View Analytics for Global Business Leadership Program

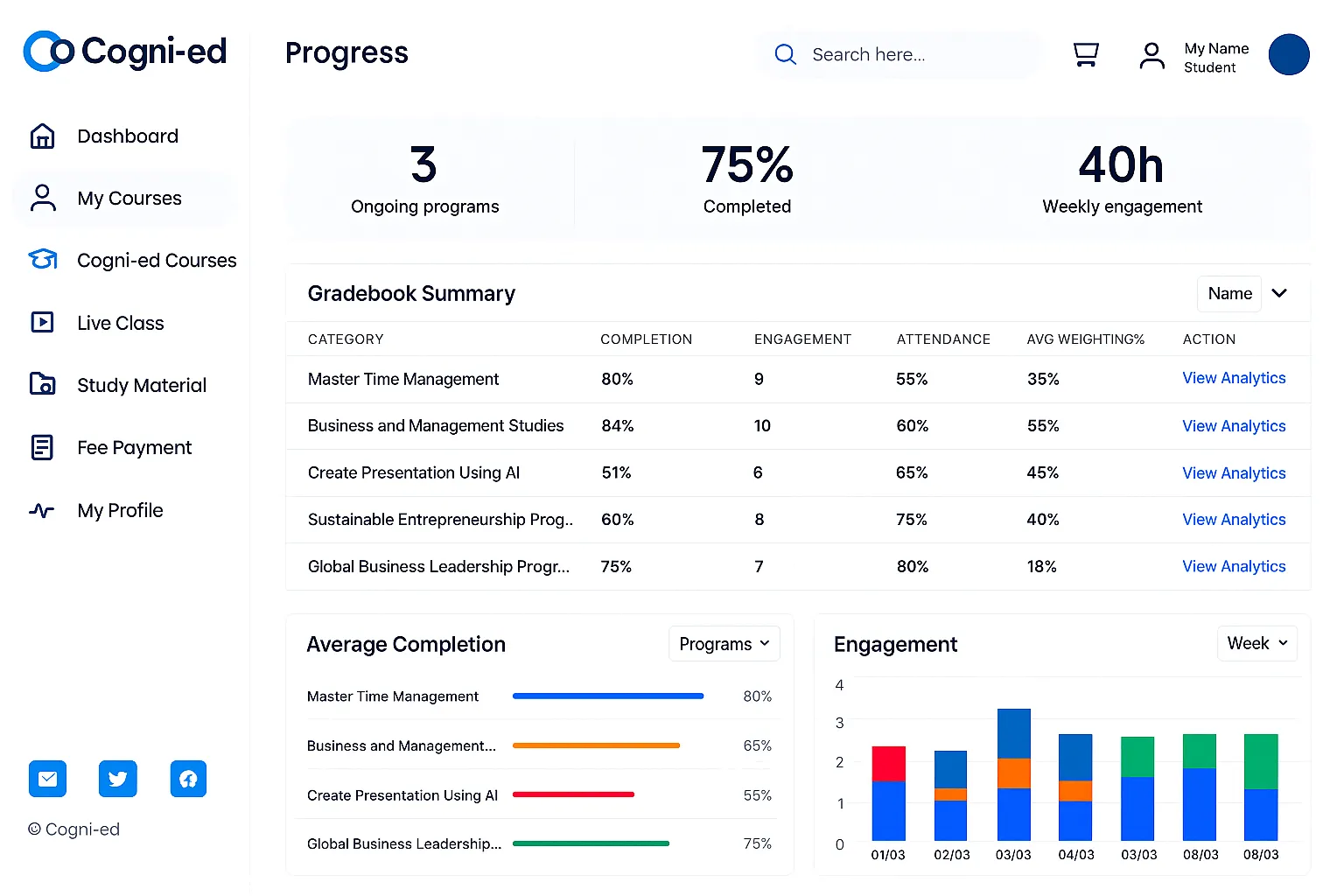[1234, 567]
